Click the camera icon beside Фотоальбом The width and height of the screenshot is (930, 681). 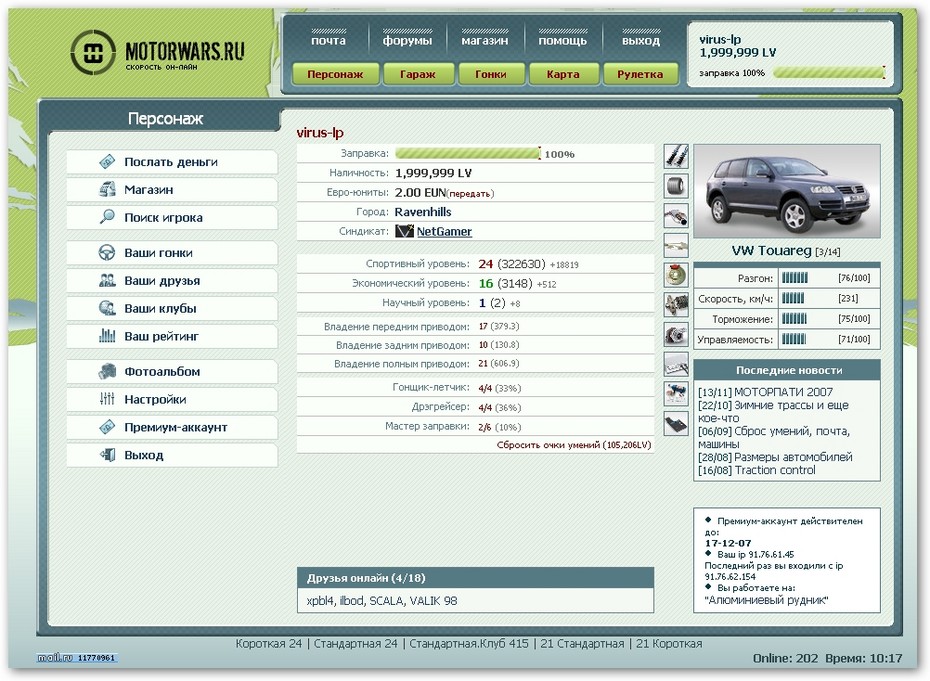click(x=107, y=371)
